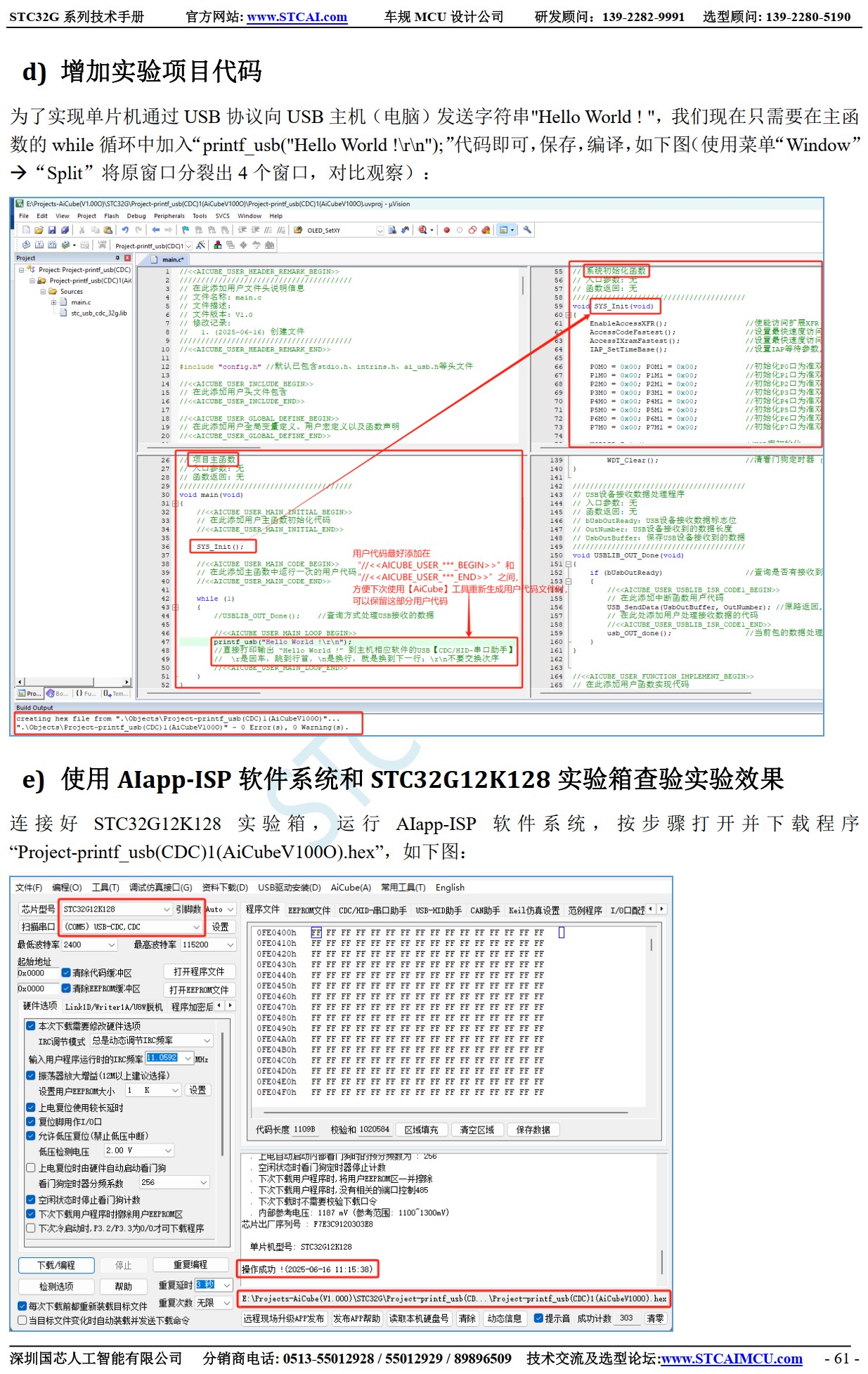Click the Project panel horizontal scrollbar

click(x=73, y=682)
